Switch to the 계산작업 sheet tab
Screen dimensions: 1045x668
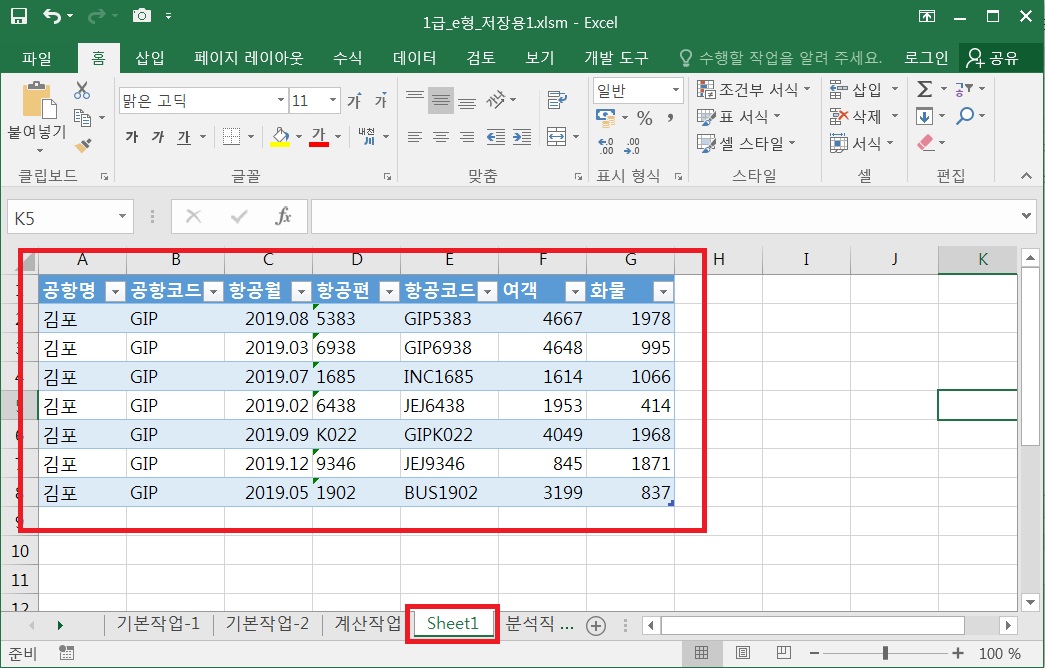(x=367, y=624)
